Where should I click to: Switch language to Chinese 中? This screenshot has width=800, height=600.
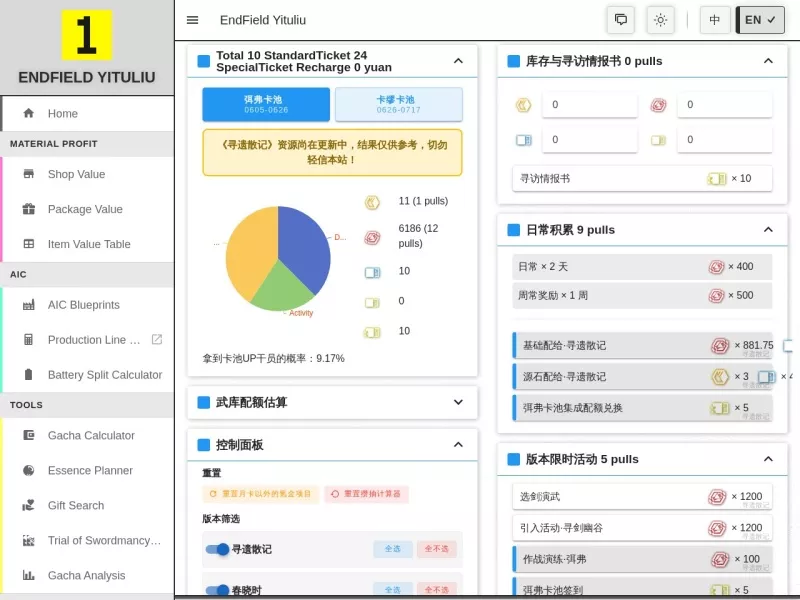click(x=714, y=20)
